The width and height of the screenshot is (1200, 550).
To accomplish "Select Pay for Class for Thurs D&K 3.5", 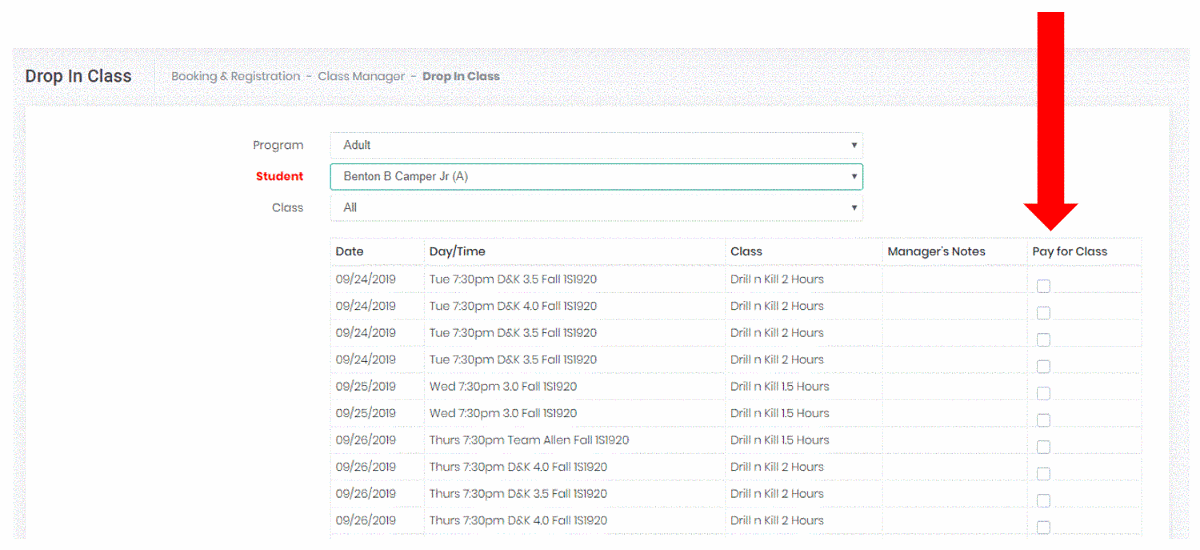I will click(1043, 501).
